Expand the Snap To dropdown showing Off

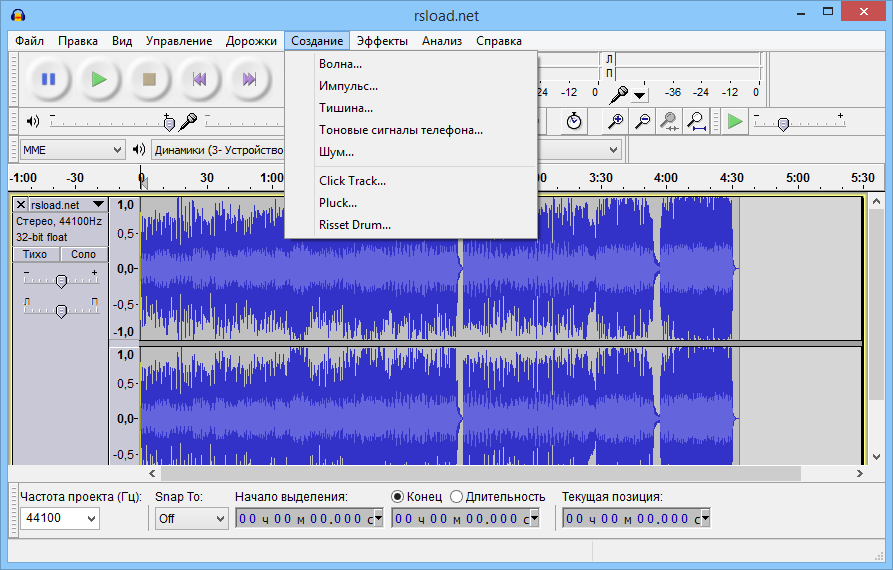192,518
